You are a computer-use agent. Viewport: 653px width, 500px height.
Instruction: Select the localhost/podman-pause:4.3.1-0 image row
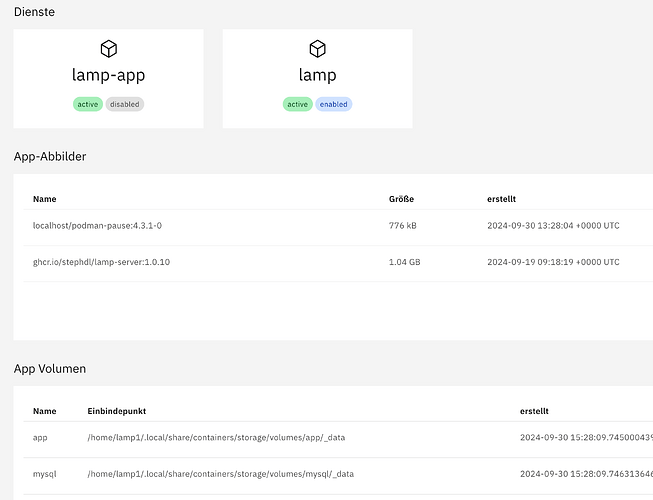coord(97,226)
